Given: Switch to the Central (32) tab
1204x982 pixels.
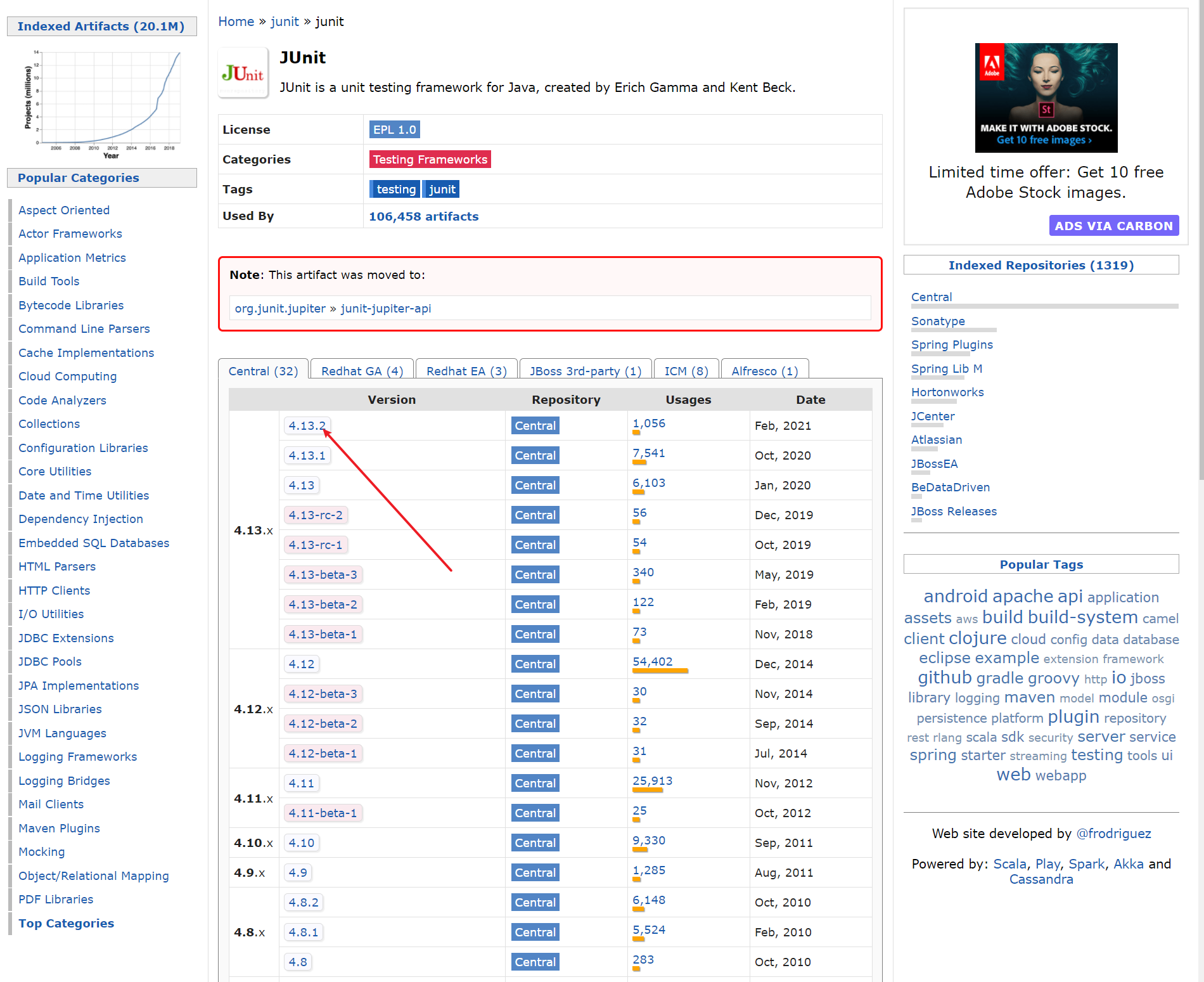Looking at the screenshot, I should tap(263, 371).
